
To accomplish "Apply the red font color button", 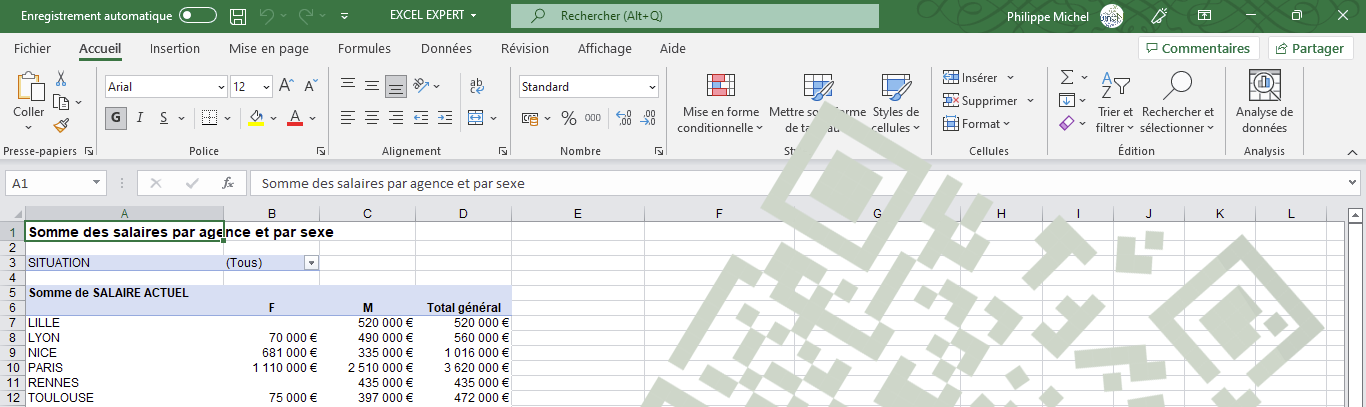I will click(x=295, y=118).
